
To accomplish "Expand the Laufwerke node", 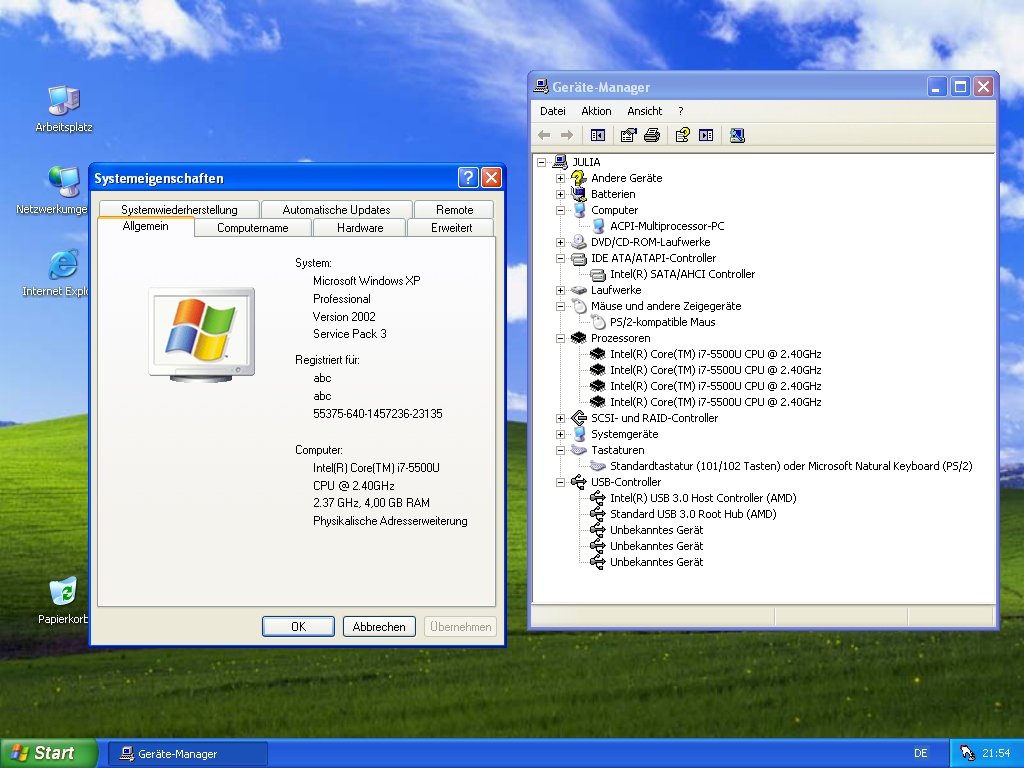I will click(560, 290).
